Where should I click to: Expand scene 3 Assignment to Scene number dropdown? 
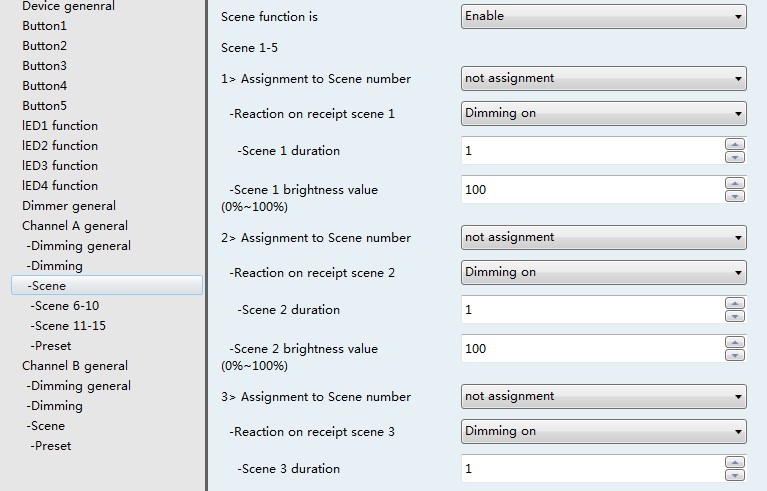tap(603, 397)
